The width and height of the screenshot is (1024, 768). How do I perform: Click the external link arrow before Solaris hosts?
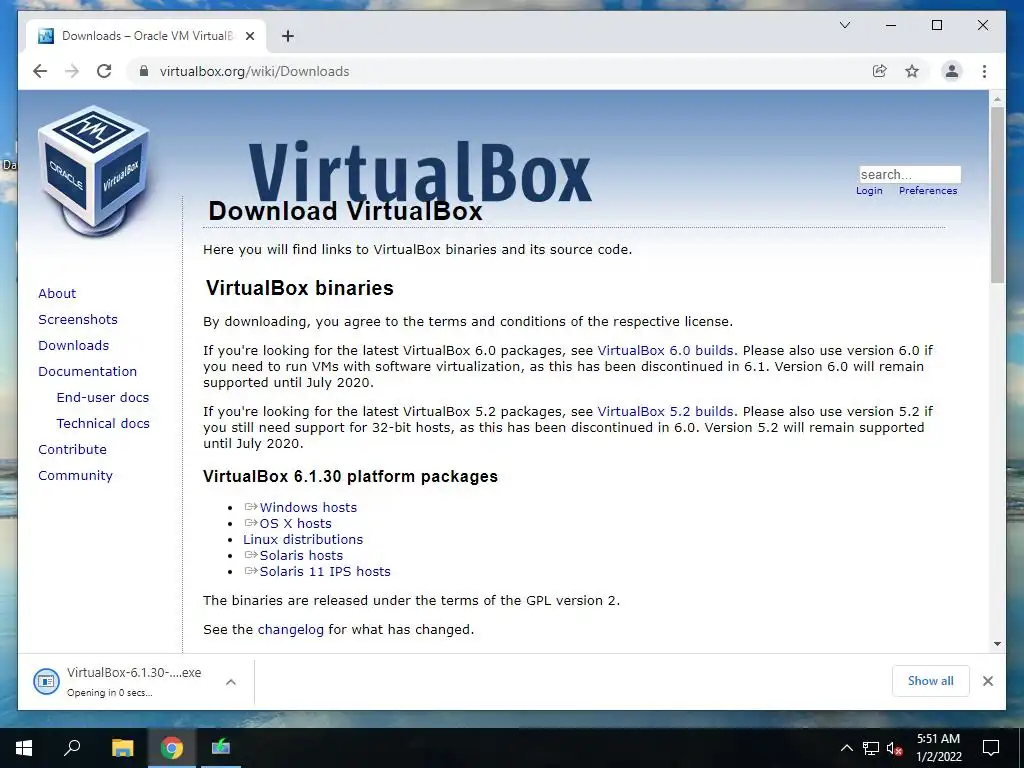click(x=251, y=554)
